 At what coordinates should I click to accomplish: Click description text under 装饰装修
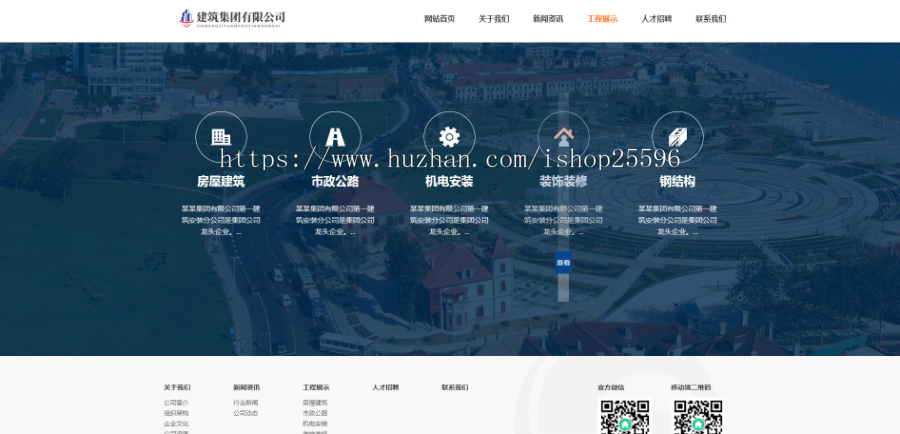click(x=563, y=220)
